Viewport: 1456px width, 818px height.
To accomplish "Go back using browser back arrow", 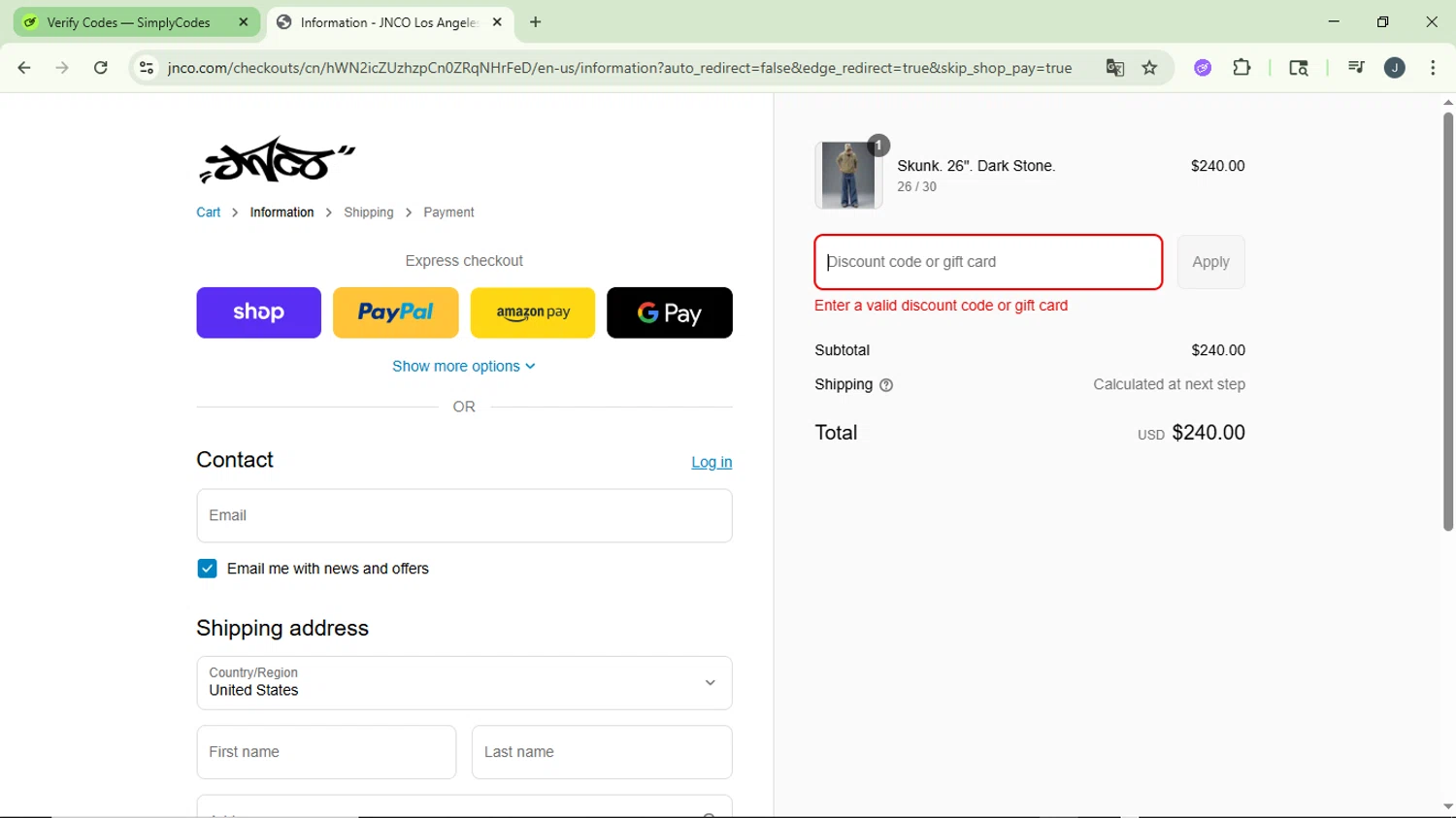I will coord(24,68).
